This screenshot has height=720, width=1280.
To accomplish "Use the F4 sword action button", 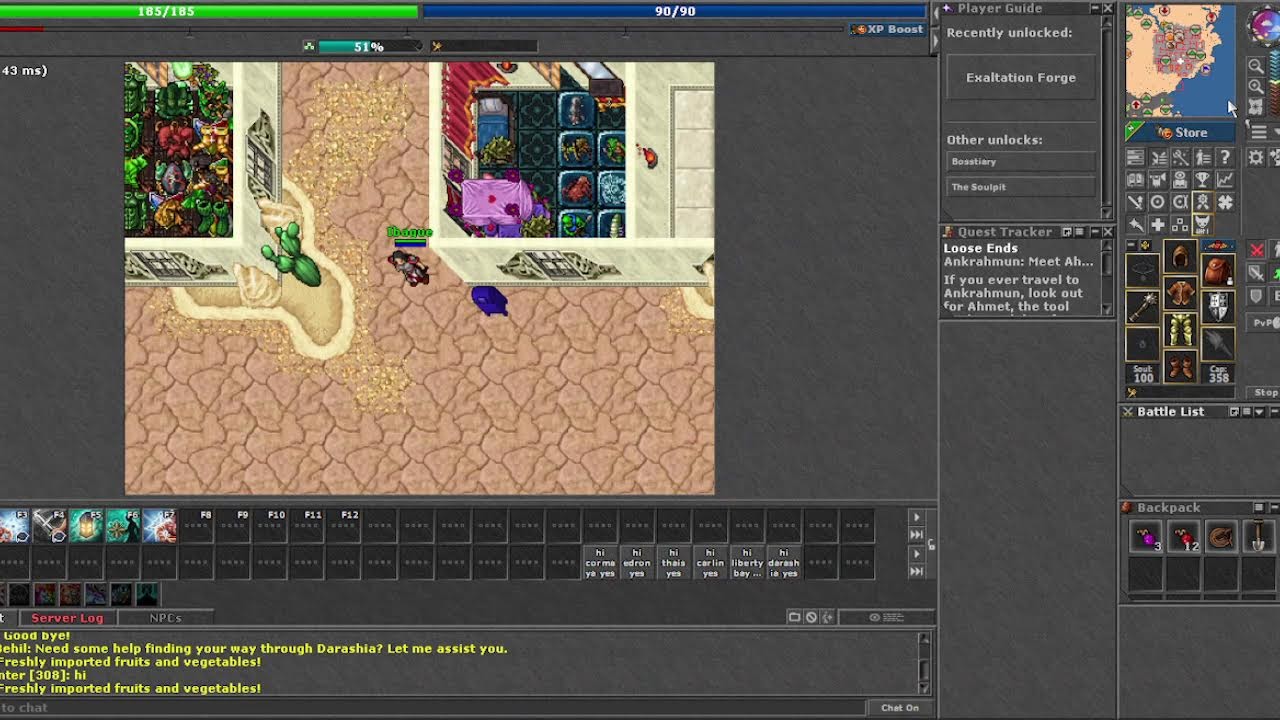I will (50, 526).
